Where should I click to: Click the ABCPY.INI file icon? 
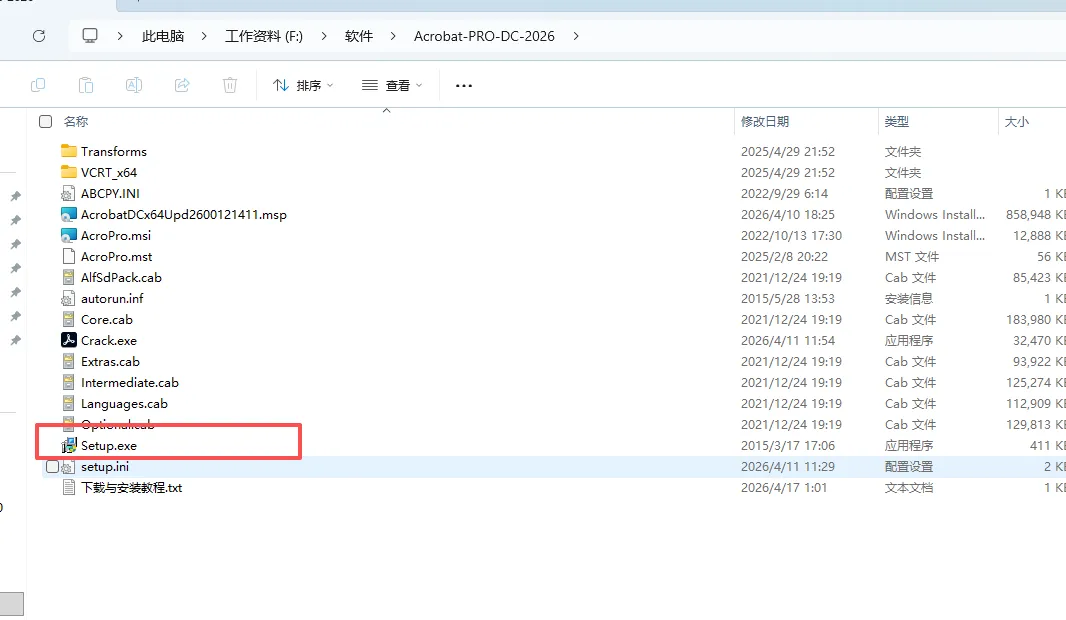point(68,193)
